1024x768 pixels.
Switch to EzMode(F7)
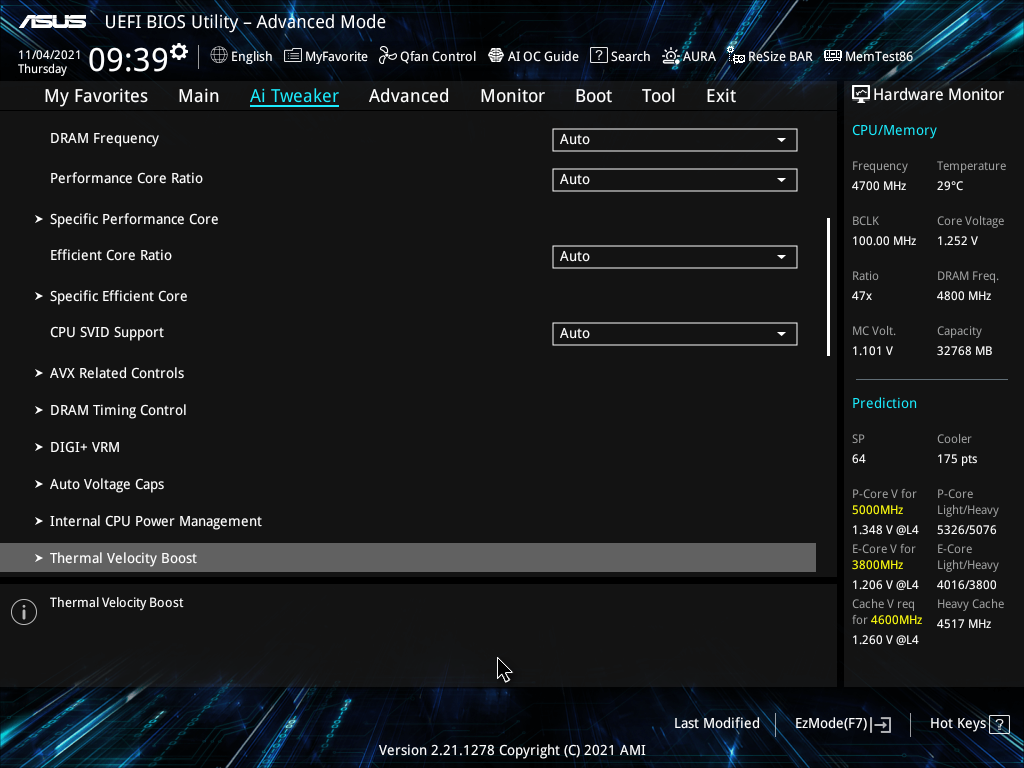tap(842, 724)
